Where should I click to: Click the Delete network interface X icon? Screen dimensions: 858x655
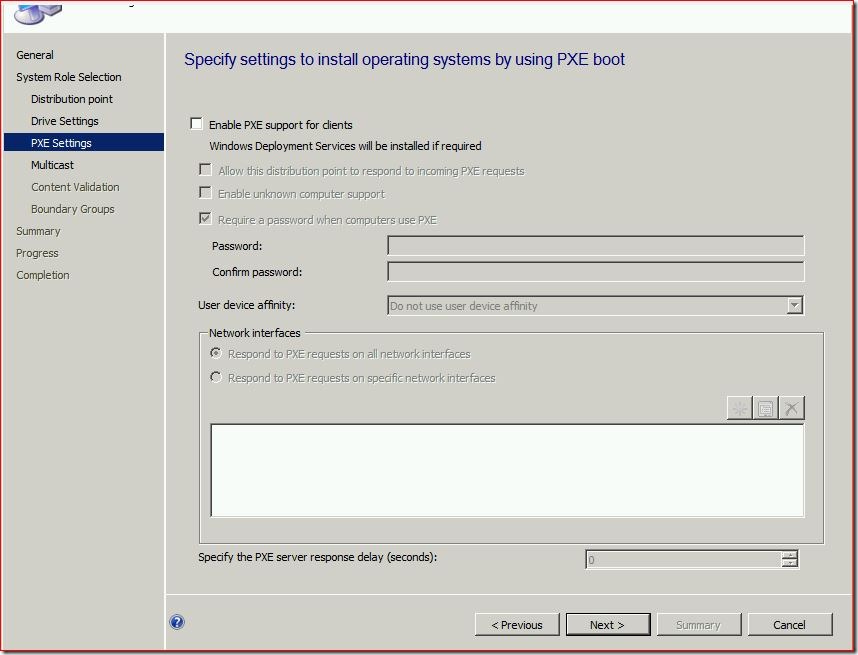(792, 408)
